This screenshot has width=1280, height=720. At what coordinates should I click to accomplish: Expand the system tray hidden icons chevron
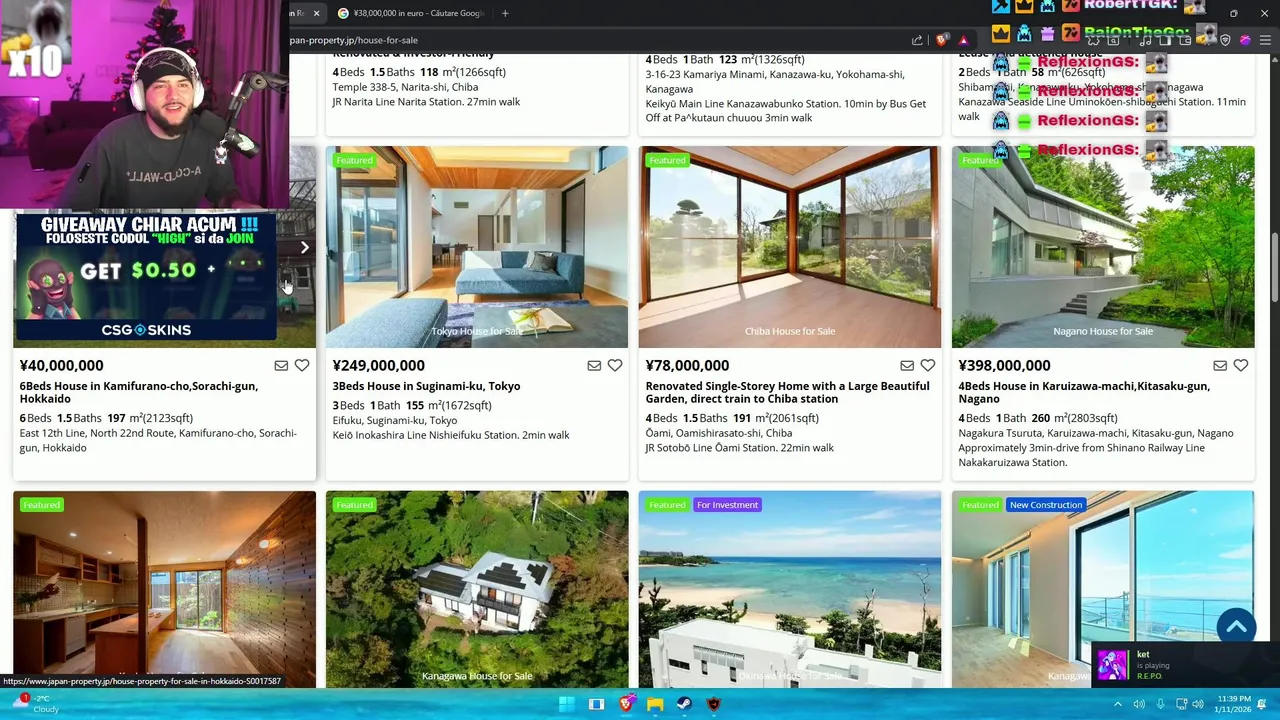[1119, 704]
